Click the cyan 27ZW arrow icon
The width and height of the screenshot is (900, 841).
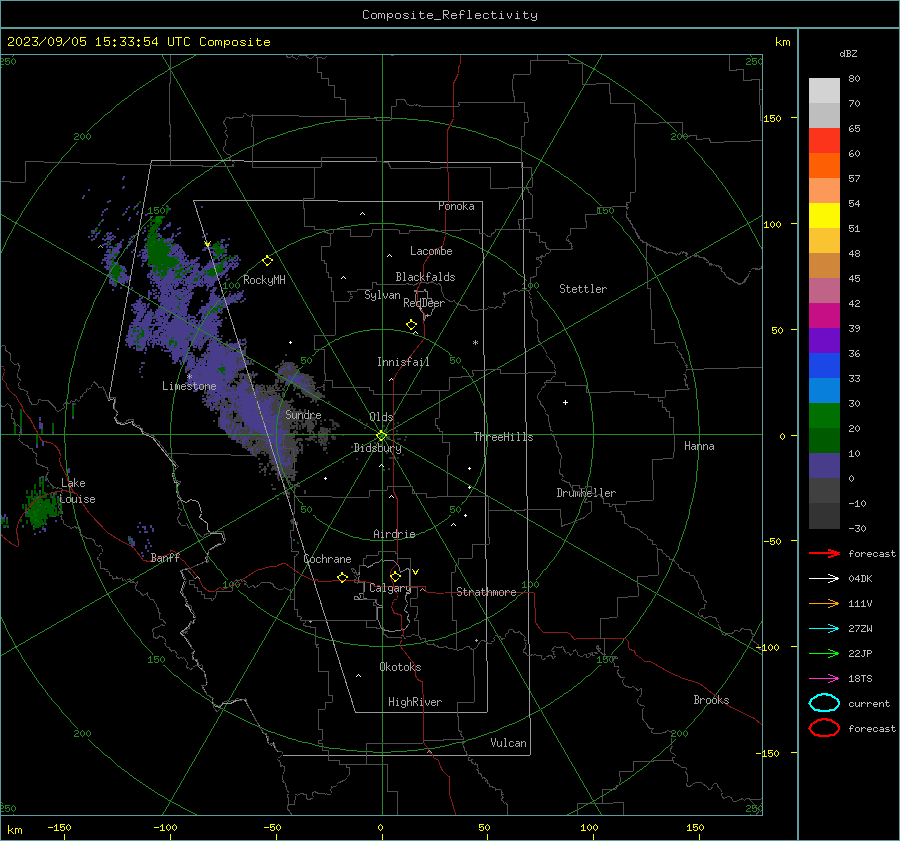(x=824, y=629)
